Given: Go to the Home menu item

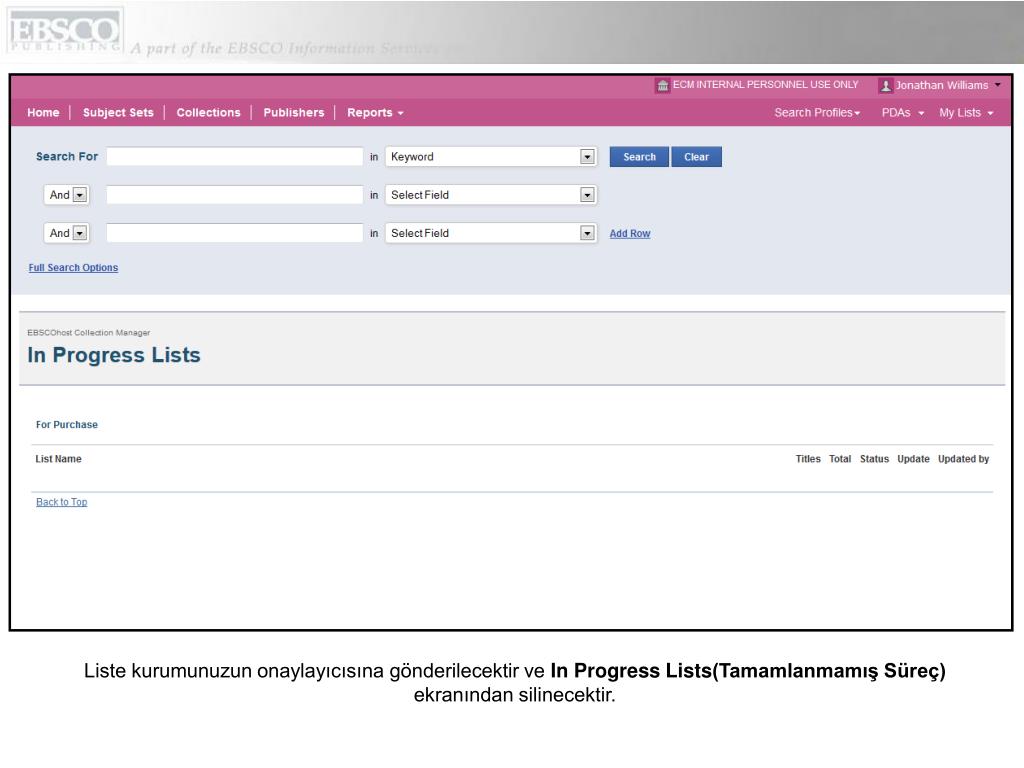Looking at the screenshot, I should coord(43,113).
